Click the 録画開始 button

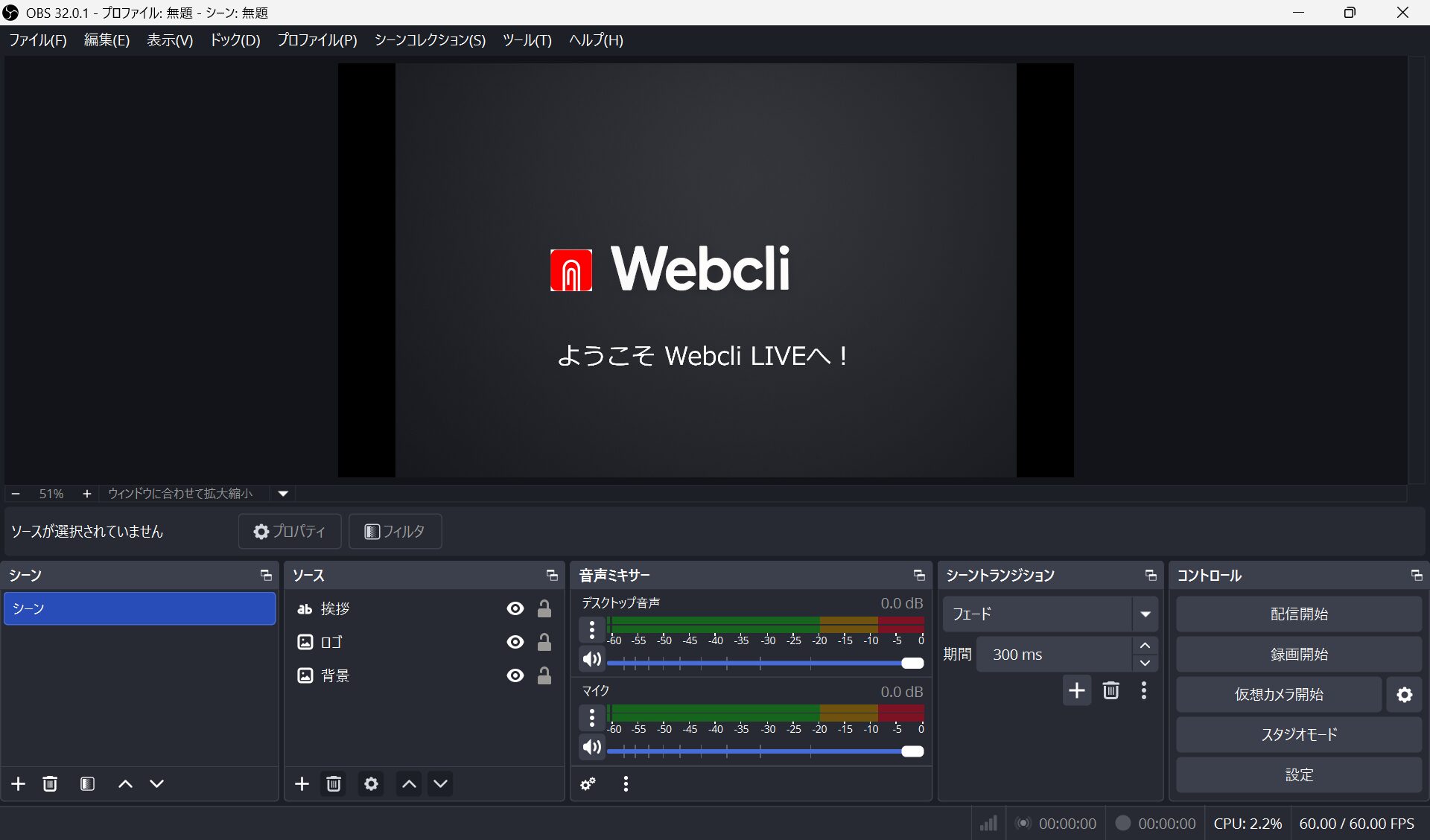(x=1298, y=655)
